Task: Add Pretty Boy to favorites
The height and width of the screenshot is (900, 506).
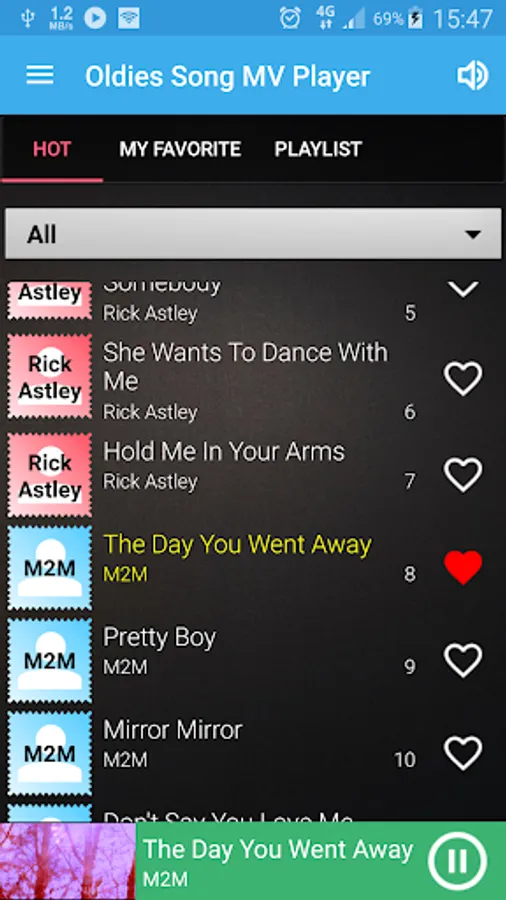Action: (463, 660)
